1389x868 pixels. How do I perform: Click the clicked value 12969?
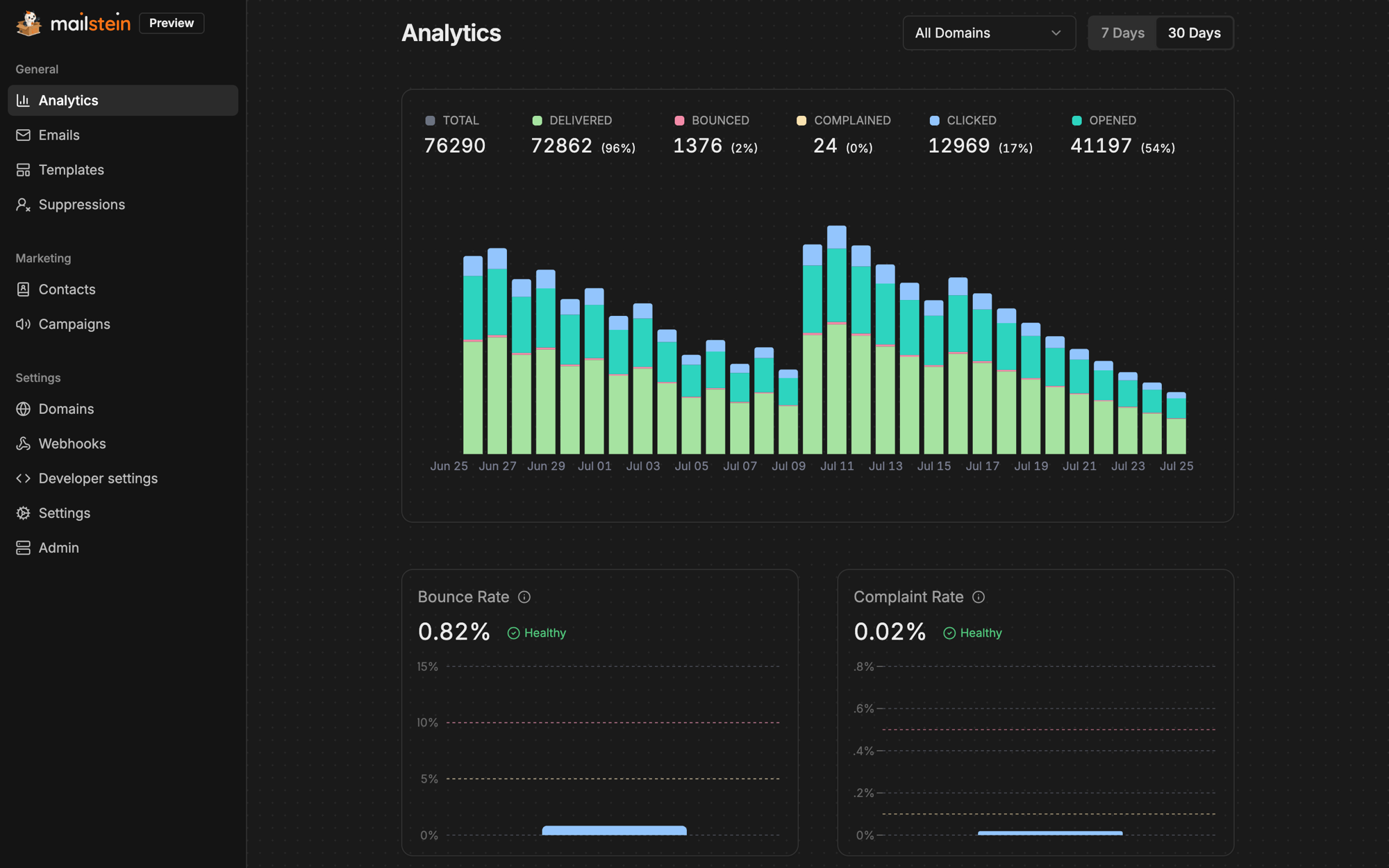coord(959,146)
